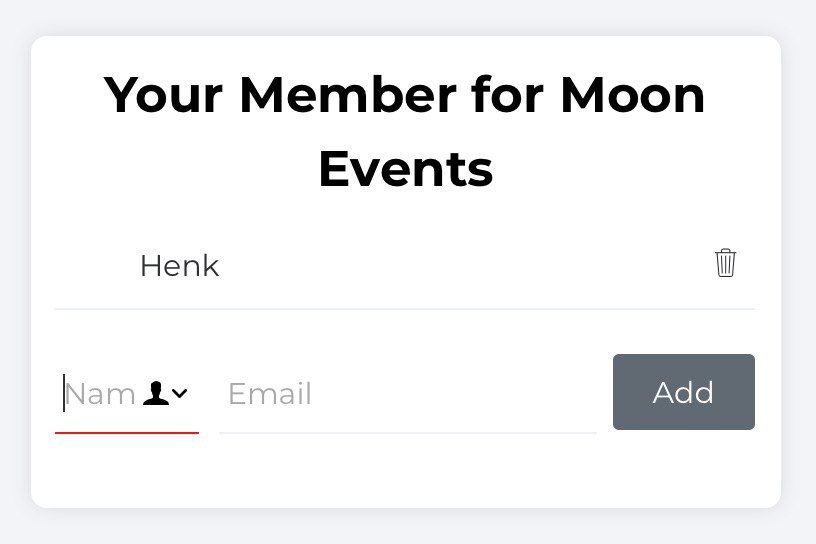
Task: Click blank card area below the Add form
Action: (405, 475)
